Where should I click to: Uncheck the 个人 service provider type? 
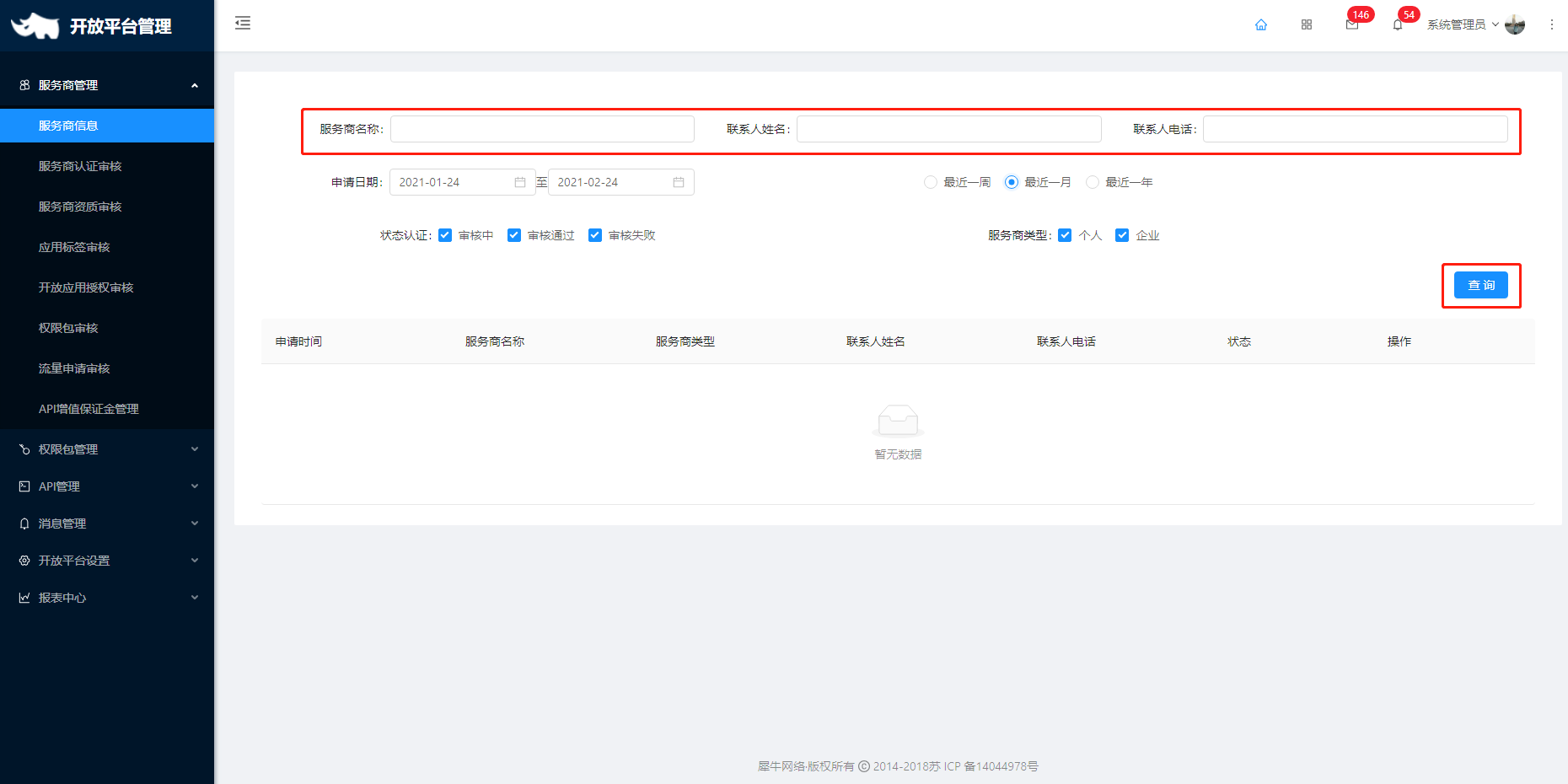point(1065,235)
